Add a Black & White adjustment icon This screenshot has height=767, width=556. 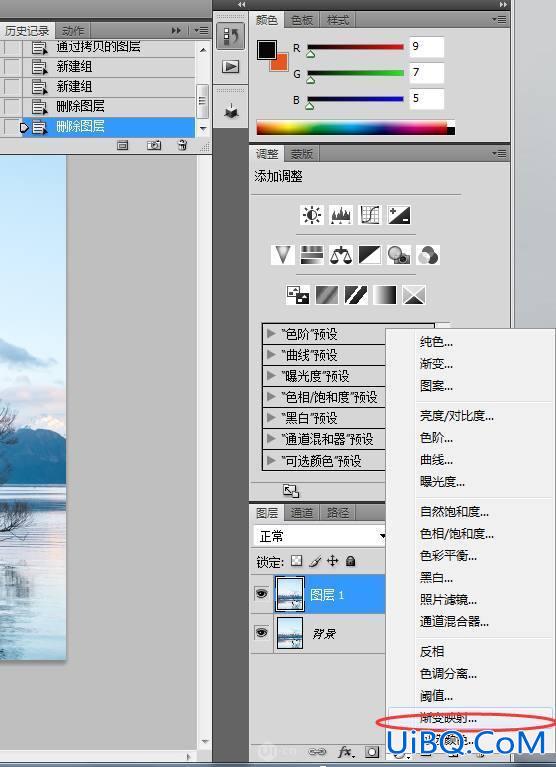click(x=370, y=255)
